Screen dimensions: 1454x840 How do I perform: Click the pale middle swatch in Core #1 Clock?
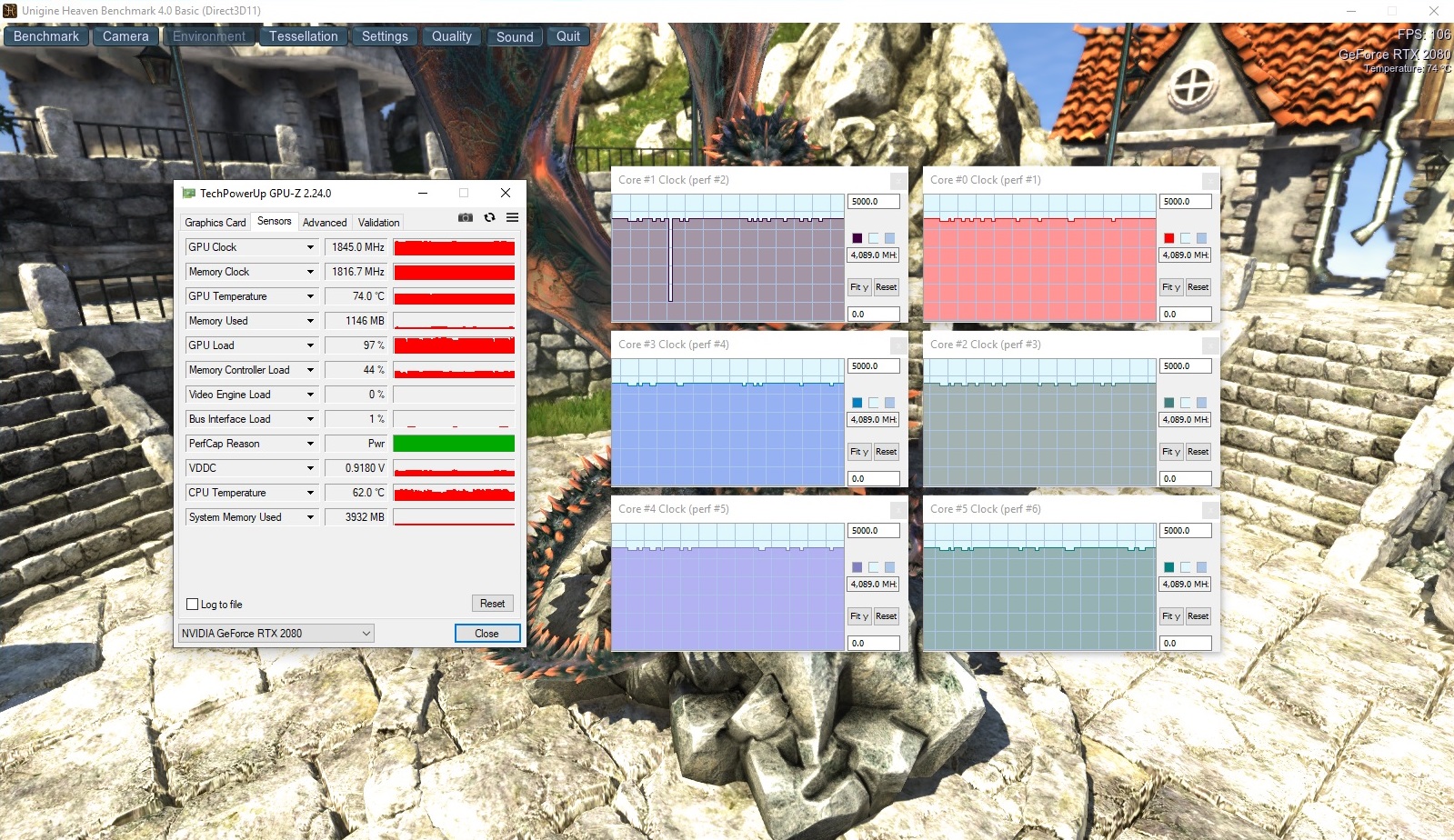(873, 238)
